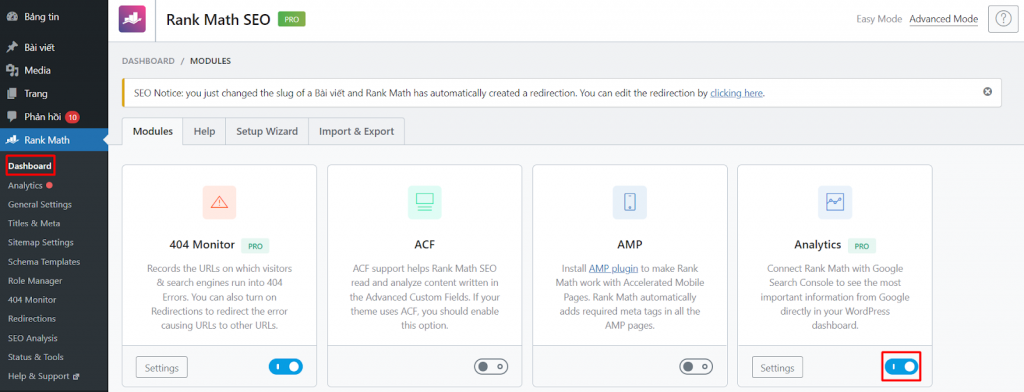This screenshot has height=392, width=1024.
Task: Enable the ACF module toggle
Action: 491,367
